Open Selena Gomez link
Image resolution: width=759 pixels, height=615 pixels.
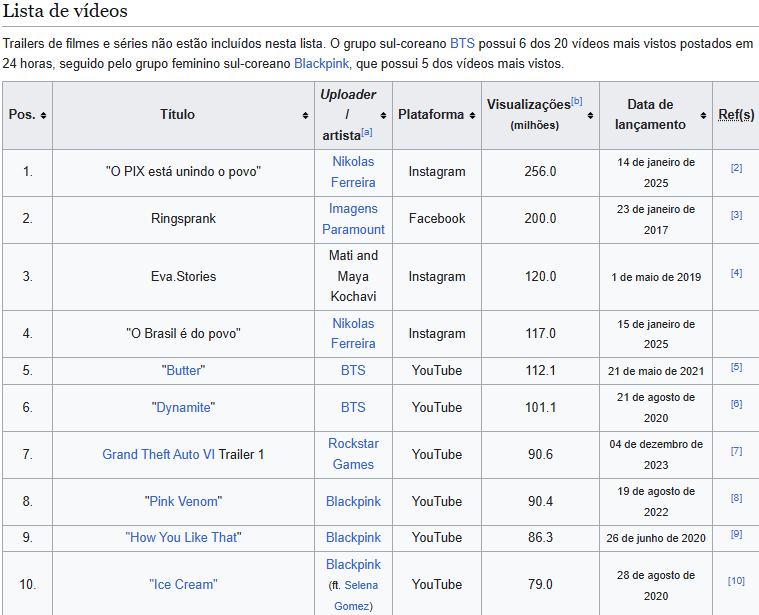pos(356,596)
